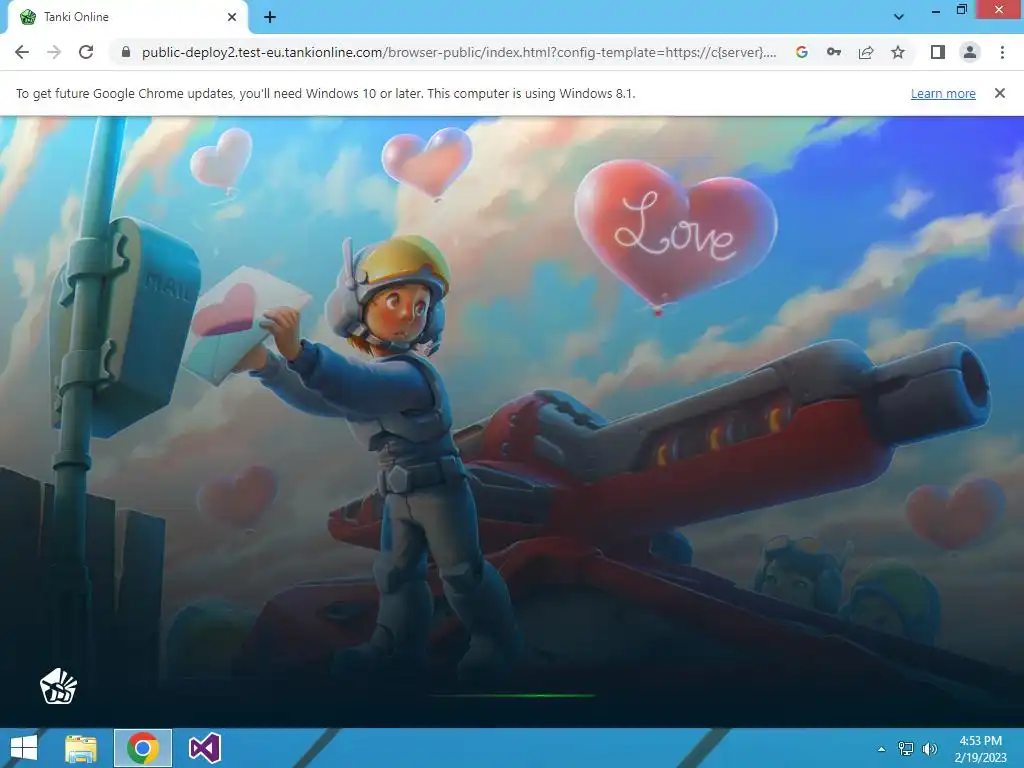Open saved passwords key icon

click(x=834, y=52)
